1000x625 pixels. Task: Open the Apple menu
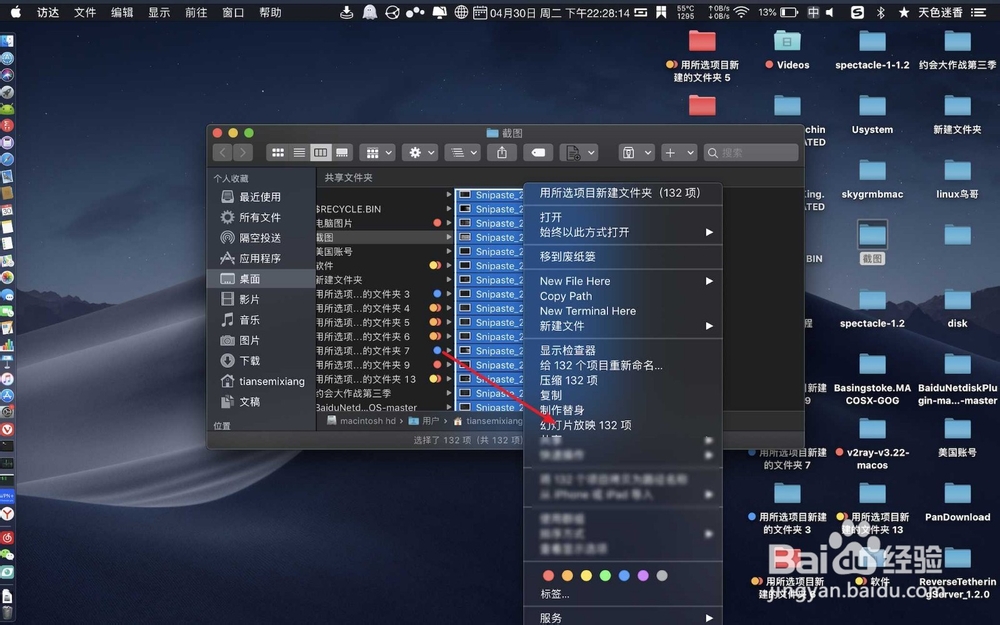click(x=15, y=12)
